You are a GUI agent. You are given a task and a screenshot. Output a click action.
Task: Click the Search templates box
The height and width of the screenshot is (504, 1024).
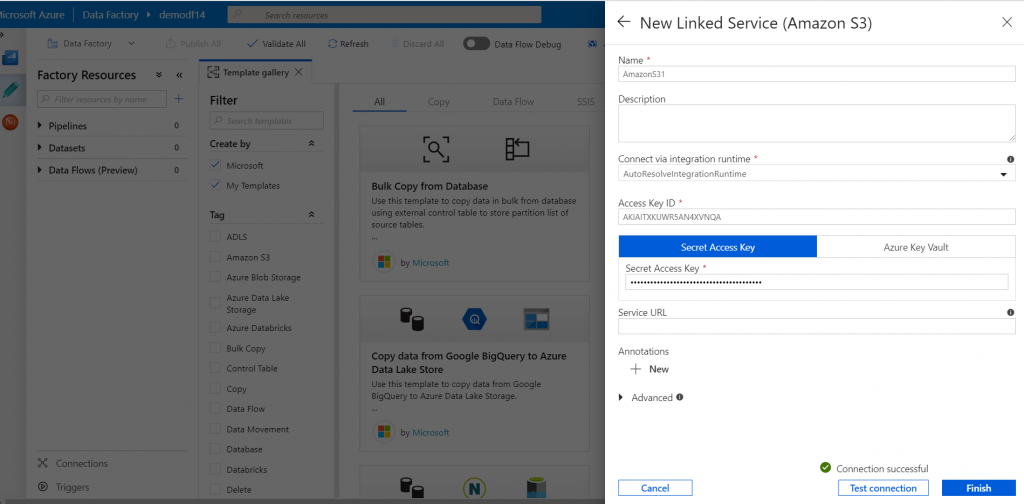(266, 121)
